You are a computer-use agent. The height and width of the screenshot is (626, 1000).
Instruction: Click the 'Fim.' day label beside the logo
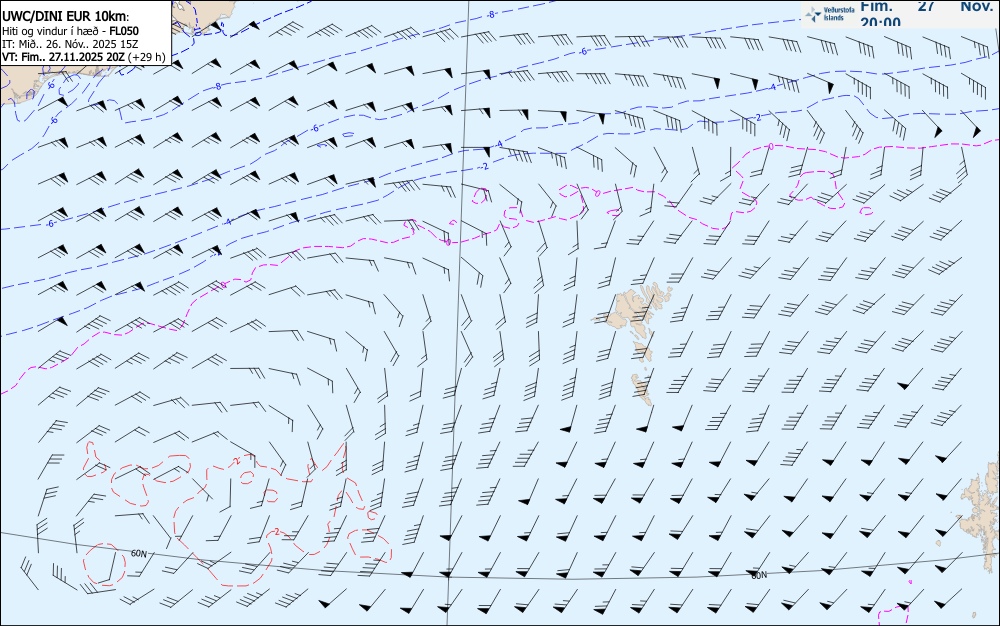pyautogui.click(x=876, y=6)
